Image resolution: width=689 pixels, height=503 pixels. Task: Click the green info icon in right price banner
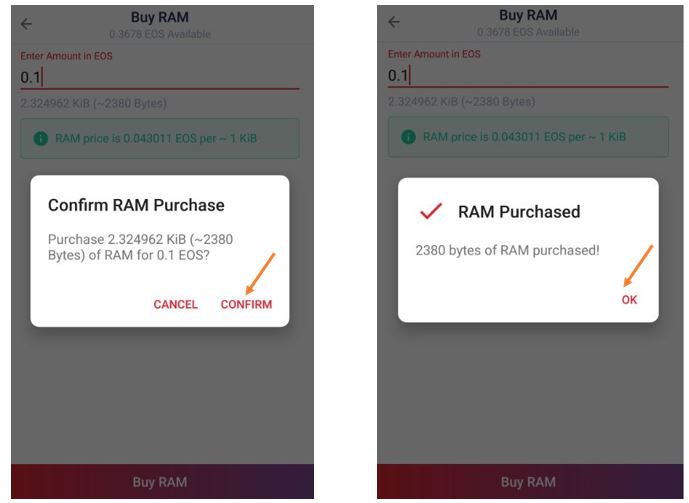point(408,137)
